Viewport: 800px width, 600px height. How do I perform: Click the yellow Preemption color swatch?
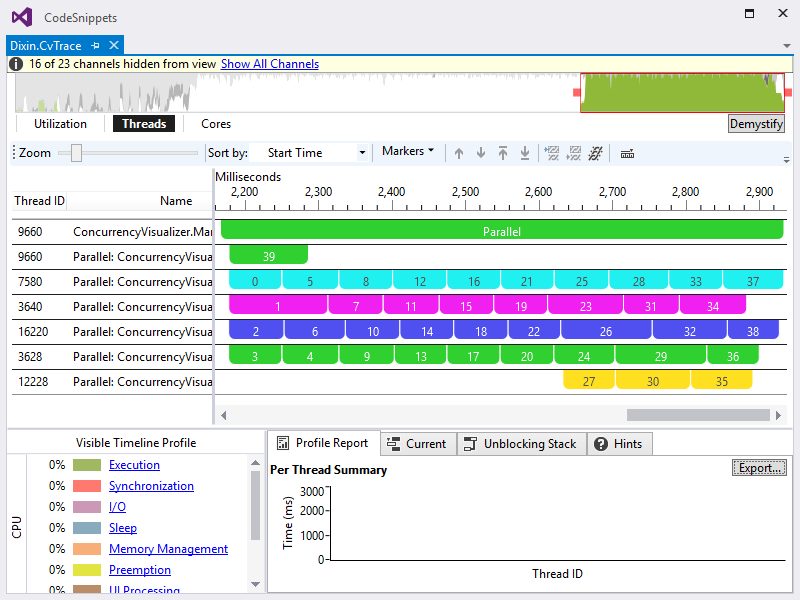pyautogui.click(x=87, y=569)
